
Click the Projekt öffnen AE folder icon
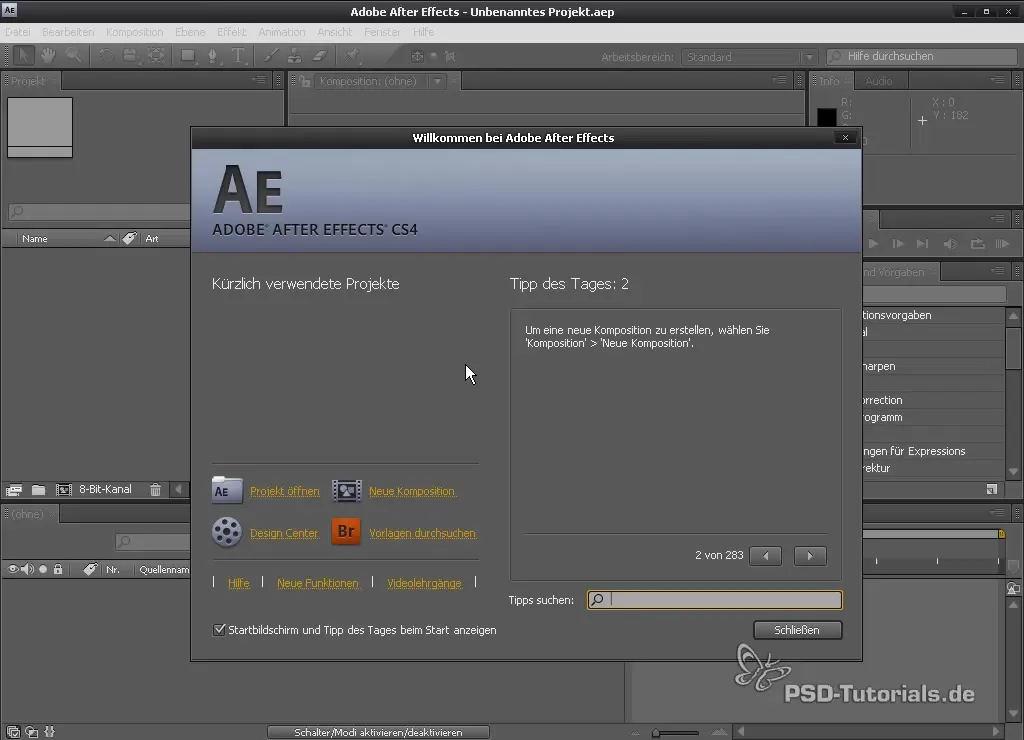[x=227, y=490]
